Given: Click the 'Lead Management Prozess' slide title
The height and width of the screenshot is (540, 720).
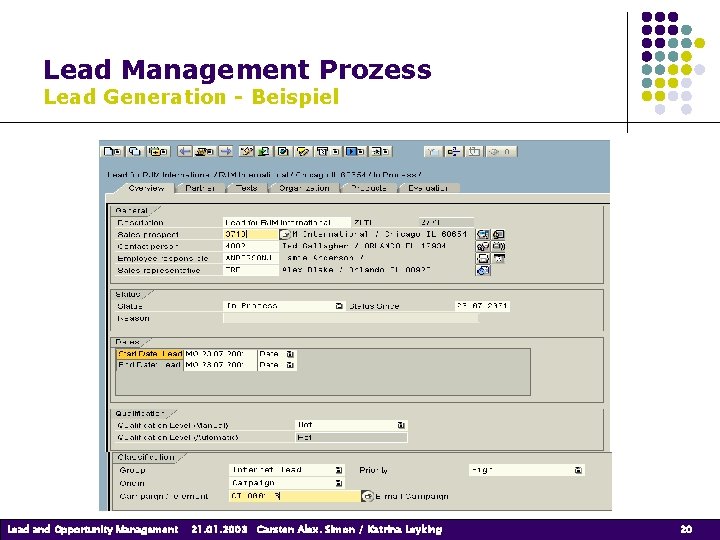Looking at the screenshot, I should 237,69.
